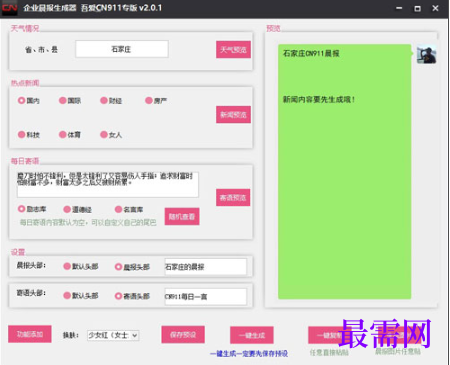Close the 企业晨报生成器 window
Screen dimensions: 450x365
(435, 8)
